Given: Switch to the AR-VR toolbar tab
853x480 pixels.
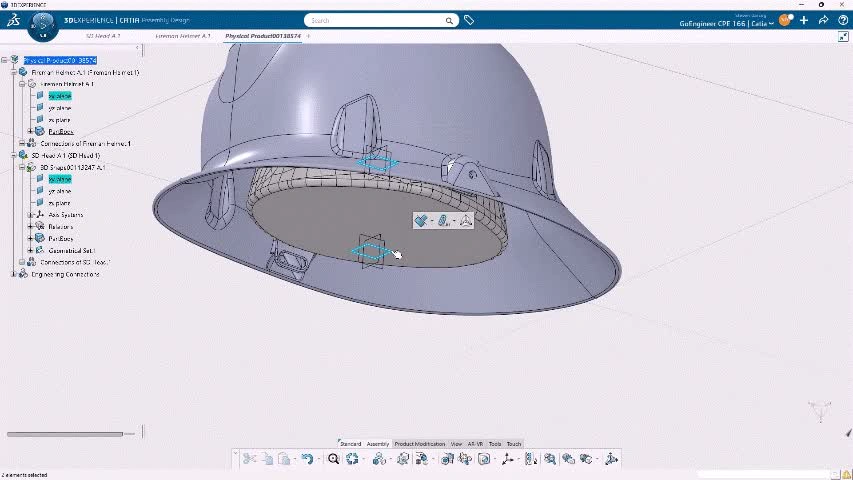Looking at the screenshot, I should point(475,444).
